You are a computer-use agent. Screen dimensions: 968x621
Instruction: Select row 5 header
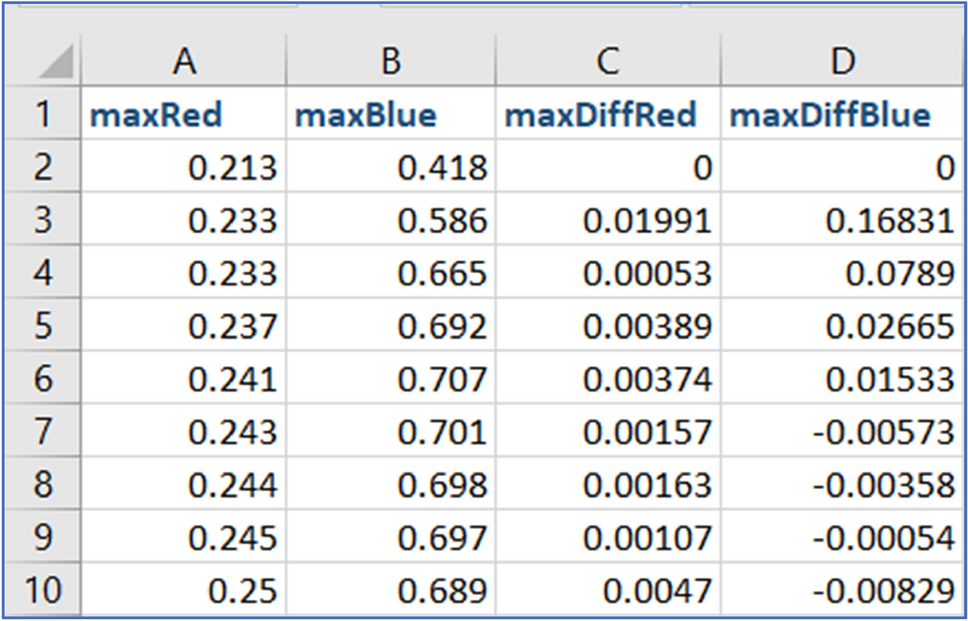tap(43, 327)
